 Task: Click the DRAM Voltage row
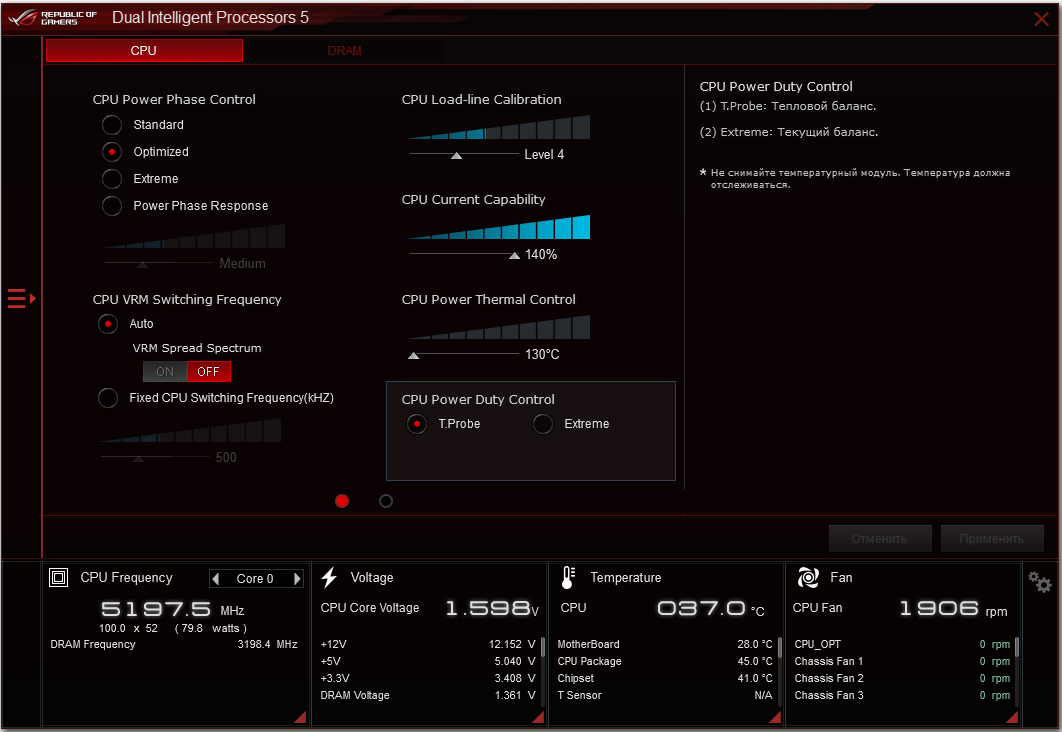[428, 695]
